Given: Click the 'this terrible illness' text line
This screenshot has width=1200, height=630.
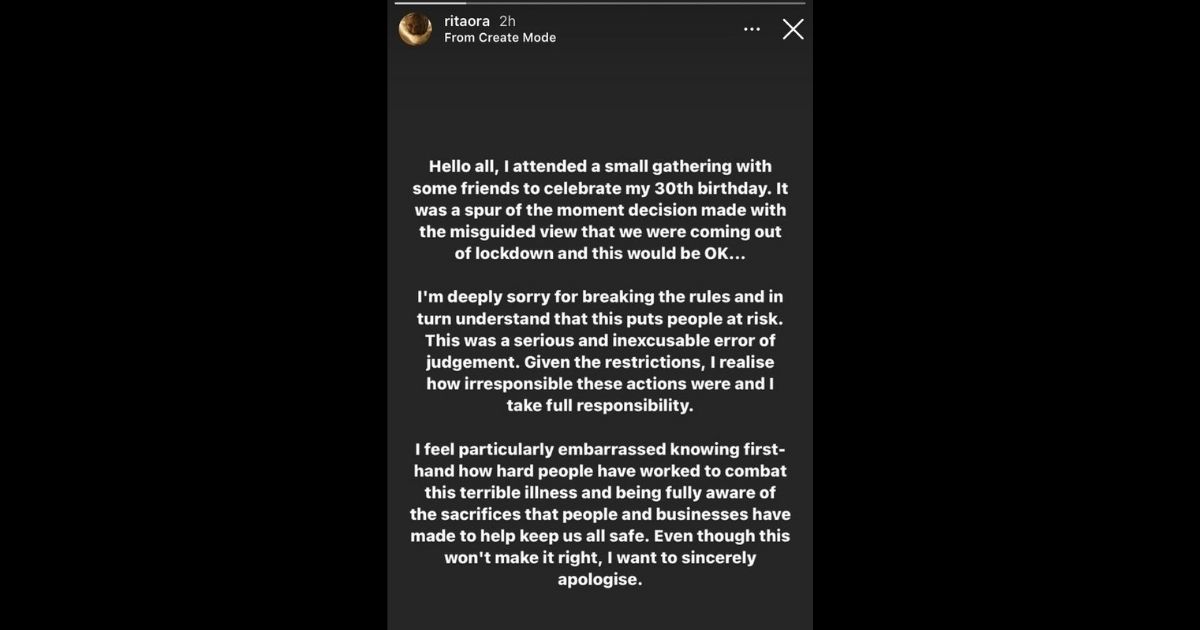Looking at the screenshot, I should [600, 493].
